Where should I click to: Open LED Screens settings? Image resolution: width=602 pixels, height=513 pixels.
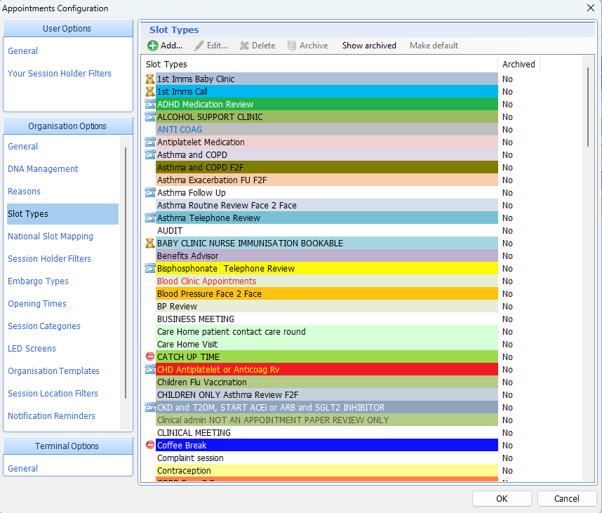(x=31, y=349)
